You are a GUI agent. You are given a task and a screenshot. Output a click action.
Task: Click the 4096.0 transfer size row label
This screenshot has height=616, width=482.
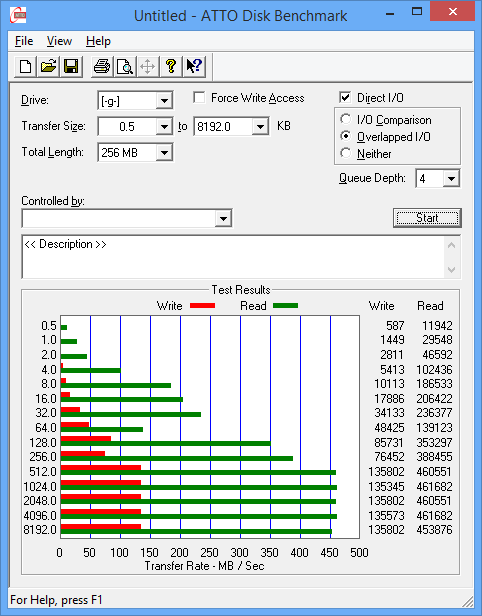pos(40,515)
